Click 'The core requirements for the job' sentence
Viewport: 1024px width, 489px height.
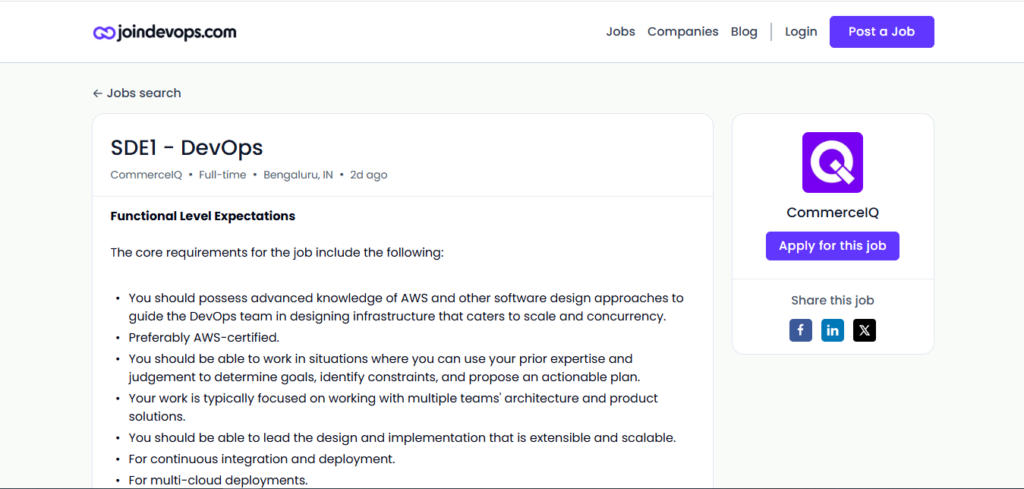[277, 252]
